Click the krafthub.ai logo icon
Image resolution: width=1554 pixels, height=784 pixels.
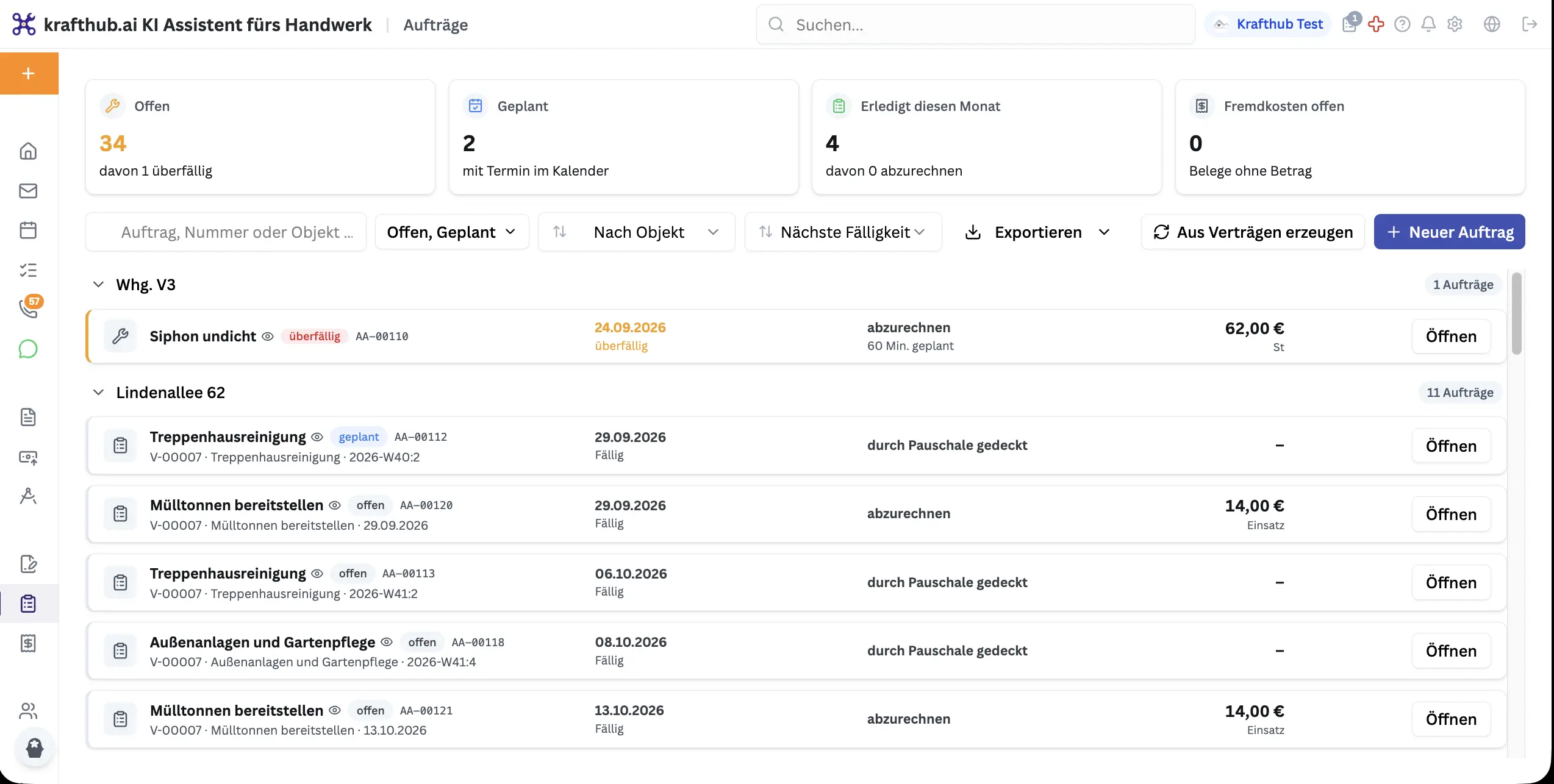click(x=24, y=24)
